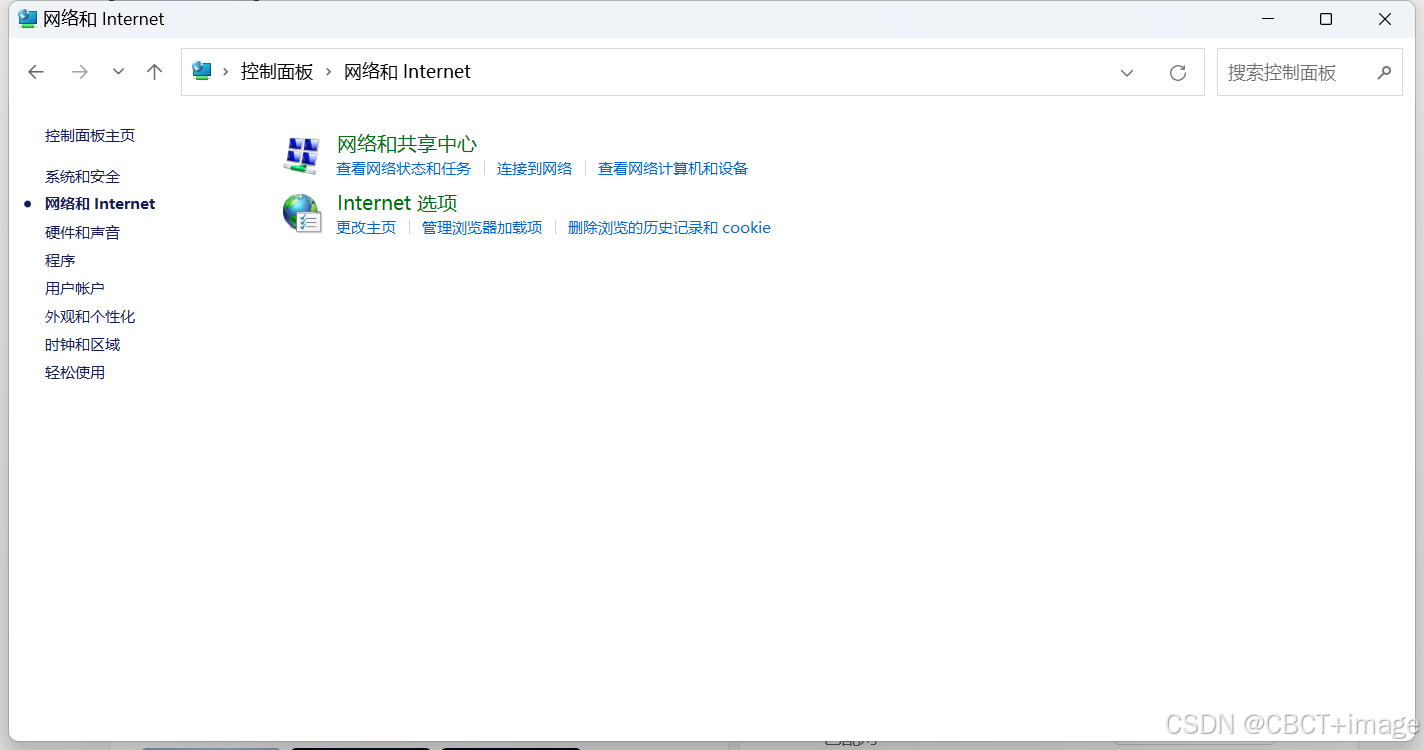Select 网络和 Internet sidebar category

[x=100, y=204]
